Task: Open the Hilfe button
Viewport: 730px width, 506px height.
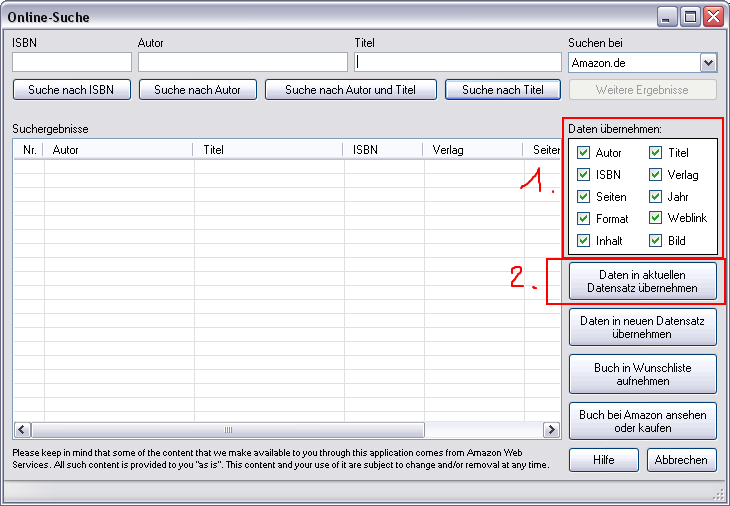Action: click(x=604, y=460)
